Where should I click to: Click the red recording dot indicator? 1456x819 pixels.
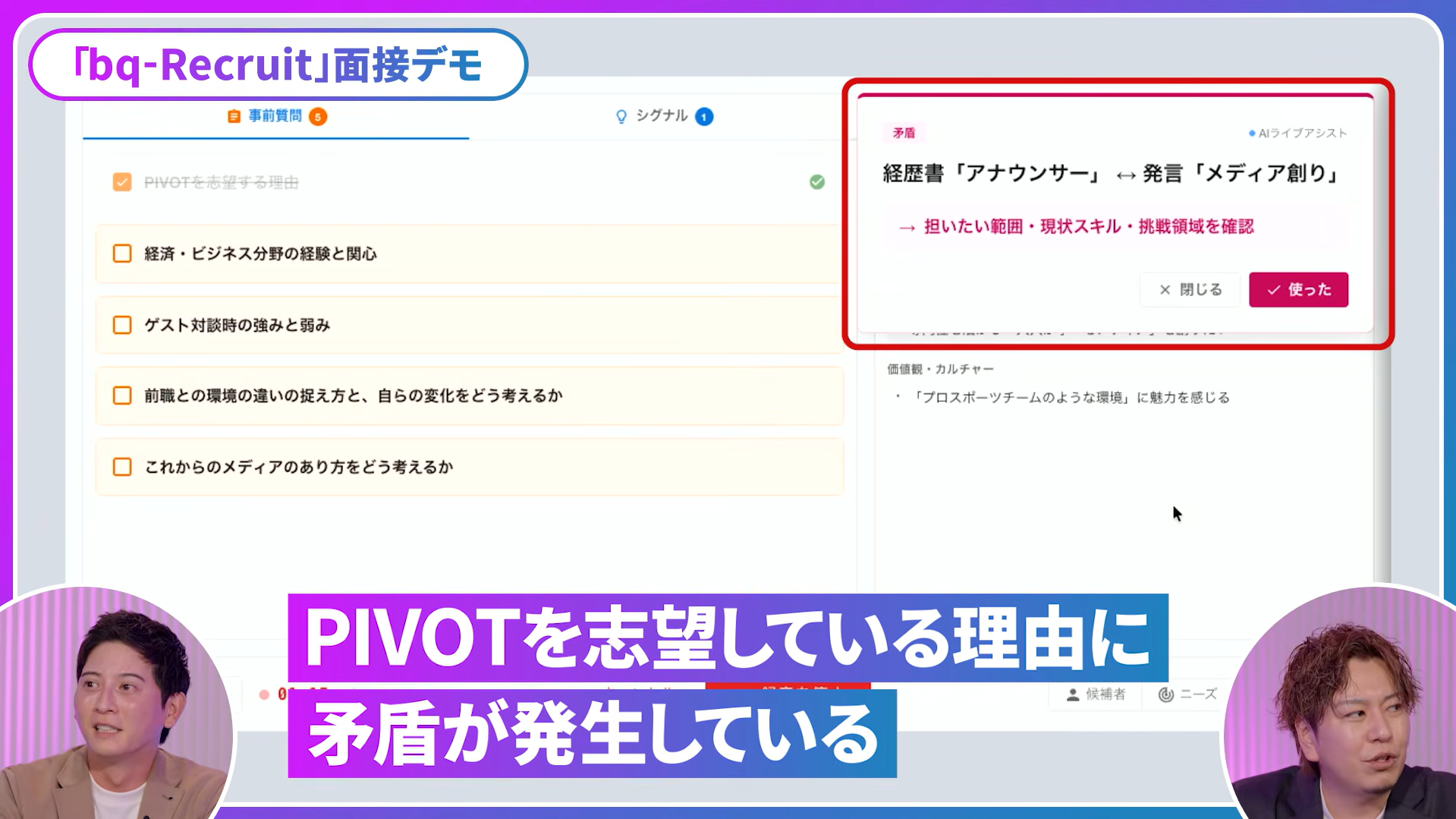pos(264,695)
